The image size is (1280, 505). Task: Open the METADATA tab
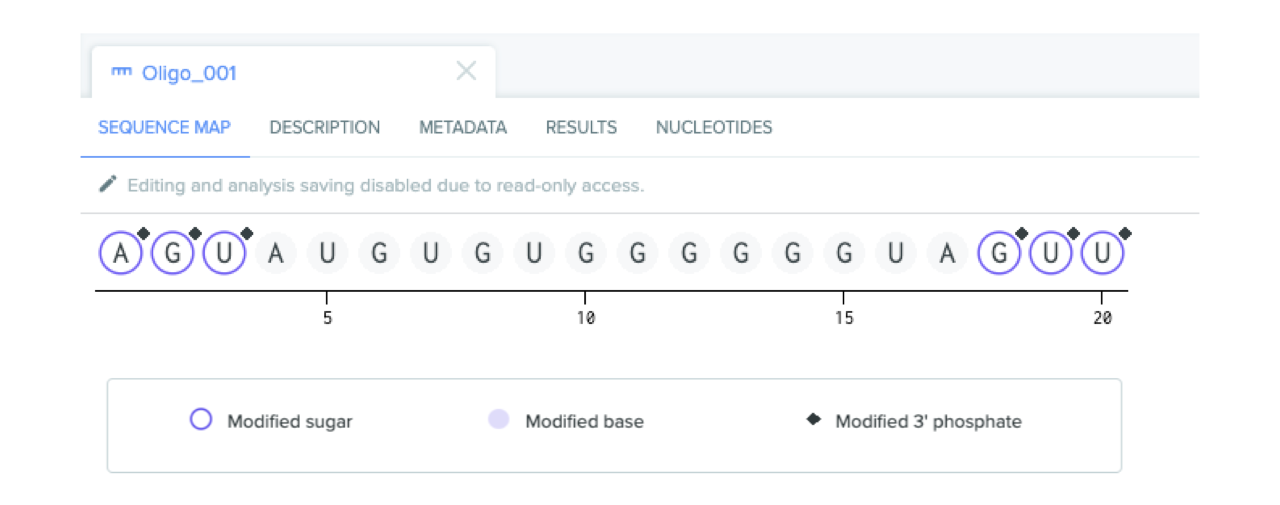pos(463,128)
